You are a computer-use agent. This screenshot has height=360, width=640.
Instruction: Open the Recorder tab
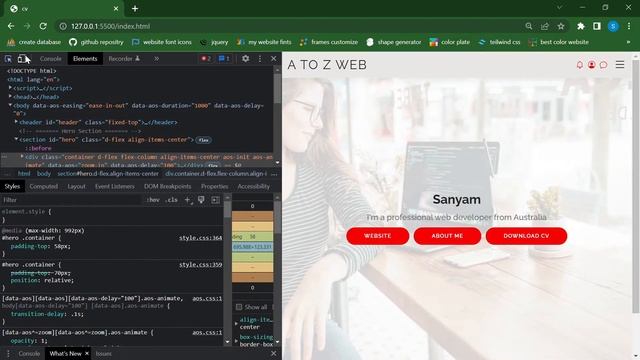(124, 59)
